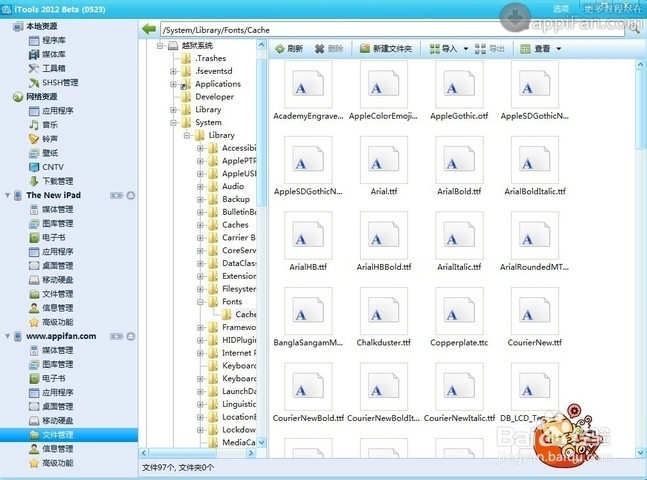Collapse the 越狱系统 root node
The image size is (647, 480).
tap(160, 46)
